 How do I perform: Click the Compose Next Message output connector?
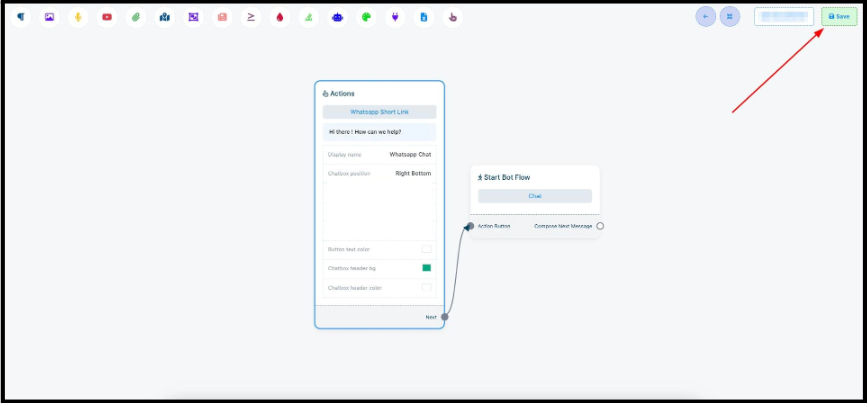(600, 226)
